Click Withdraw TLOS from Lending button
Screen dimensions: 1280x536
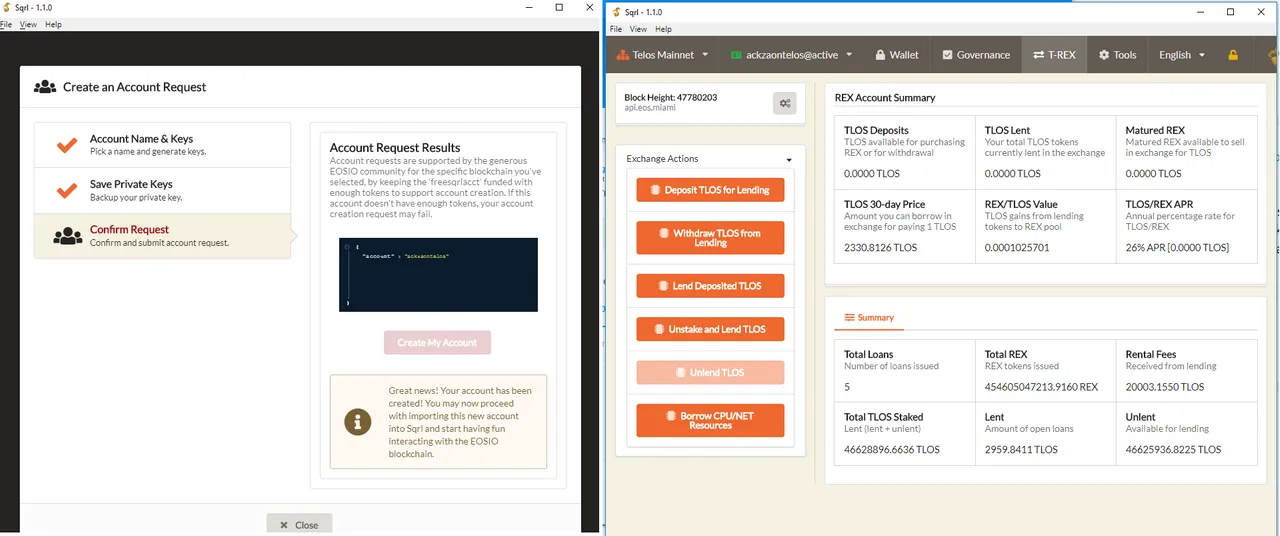710,238
